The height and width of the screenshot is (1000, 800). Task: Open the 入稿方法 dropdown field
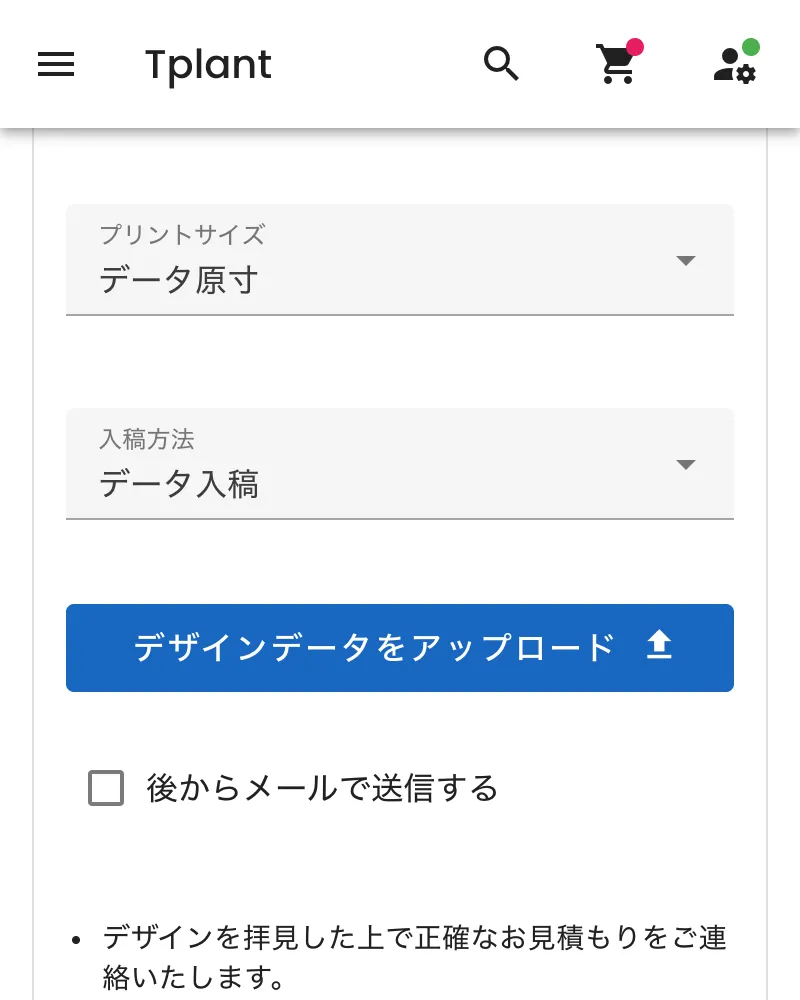400,464
